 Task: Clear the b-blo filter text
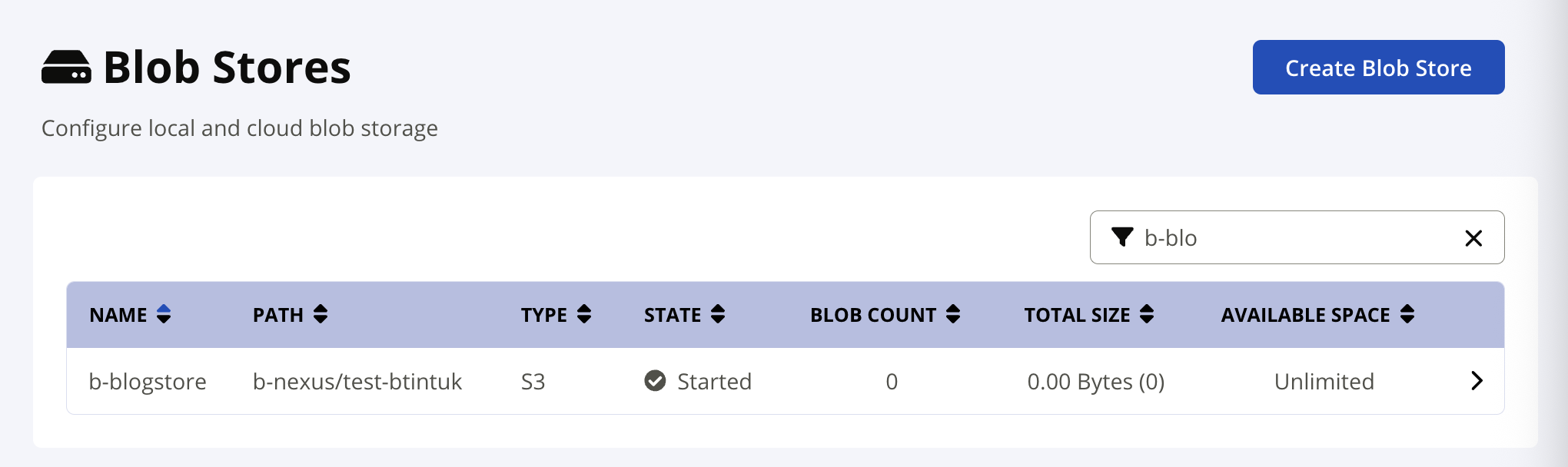coord(1473,238)
